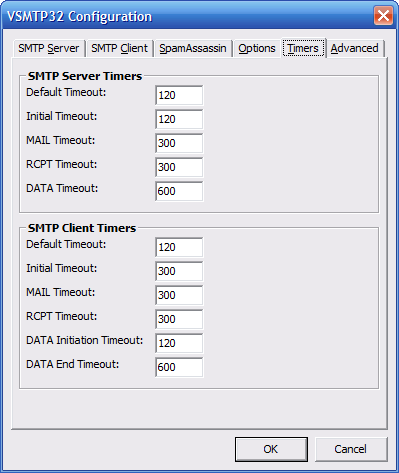The height and width of the screenshot is (473, 399).
Task: Select DATA Initiation Timeout field
Action: (179, 343)
